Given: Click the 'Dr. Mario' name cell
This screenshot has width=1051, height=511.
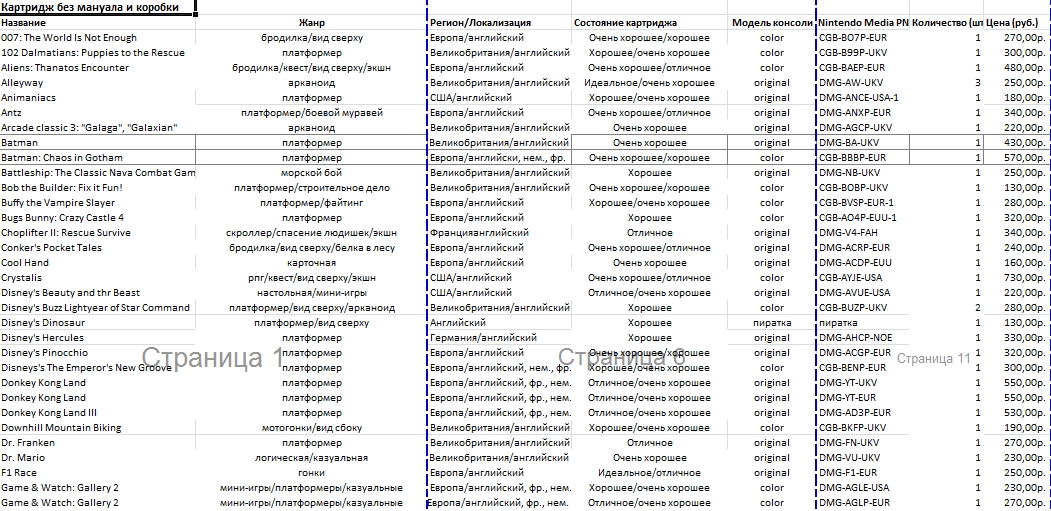Looking at the screenshot, I should tap(98, 457).
